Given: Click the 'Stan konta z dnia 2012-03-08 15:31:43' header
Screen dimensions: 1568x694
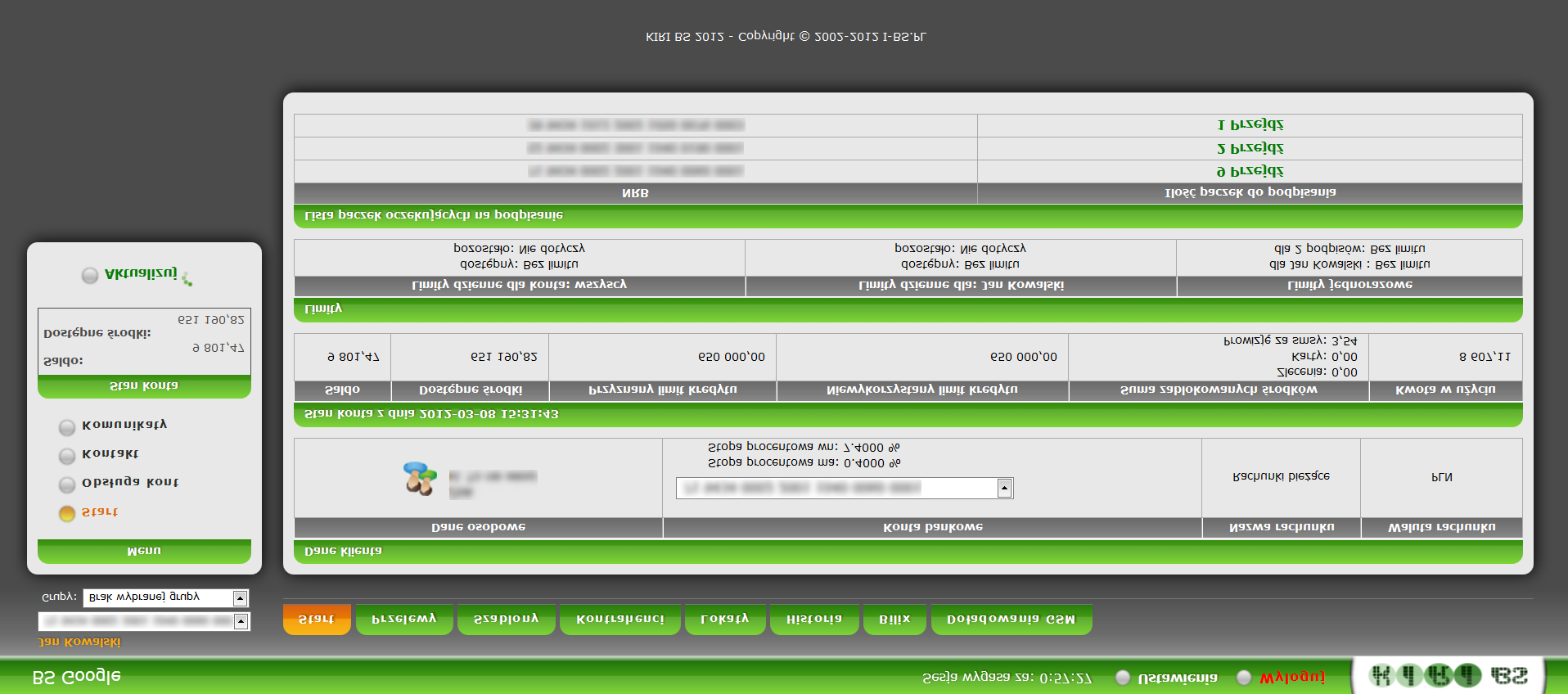Looking at the screenshot, I should pos(908,414).
